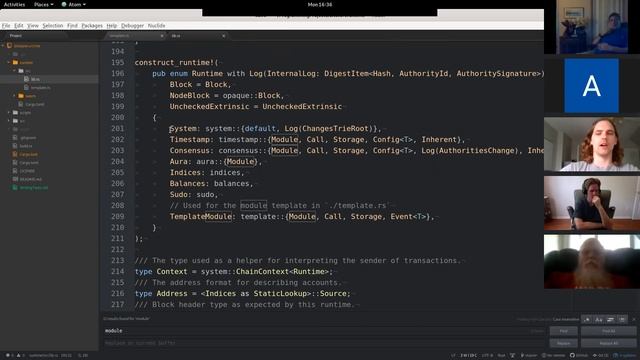Select the long-haired speaker's video thumbnail

[592, 144]
